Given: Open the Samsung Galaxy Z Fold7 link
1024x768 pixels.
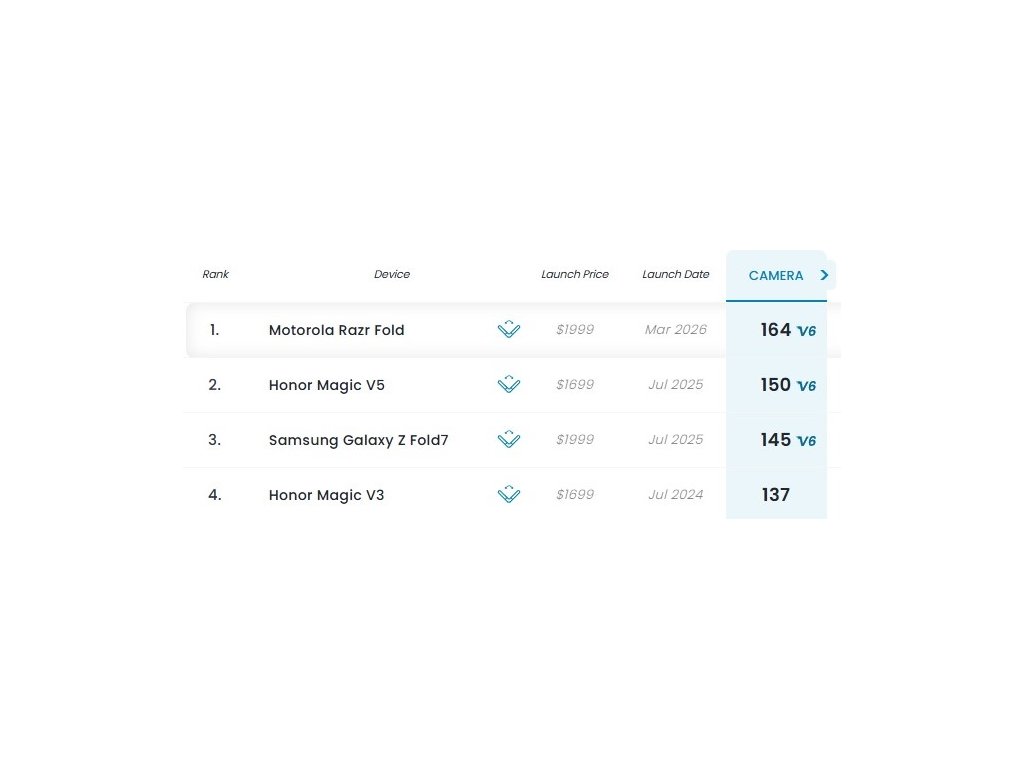Looking at the screenshot, I should [359, 440].
